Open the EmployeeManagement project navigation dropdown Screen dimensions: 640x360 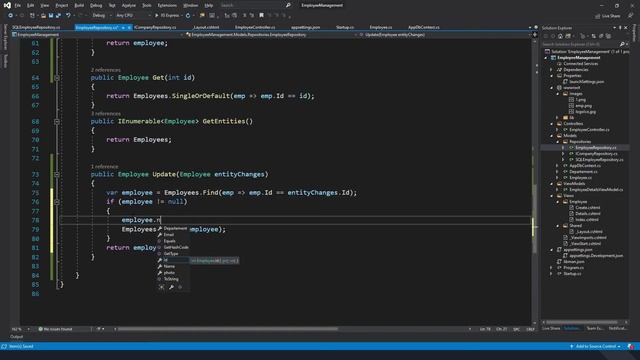tap(97, 35)
